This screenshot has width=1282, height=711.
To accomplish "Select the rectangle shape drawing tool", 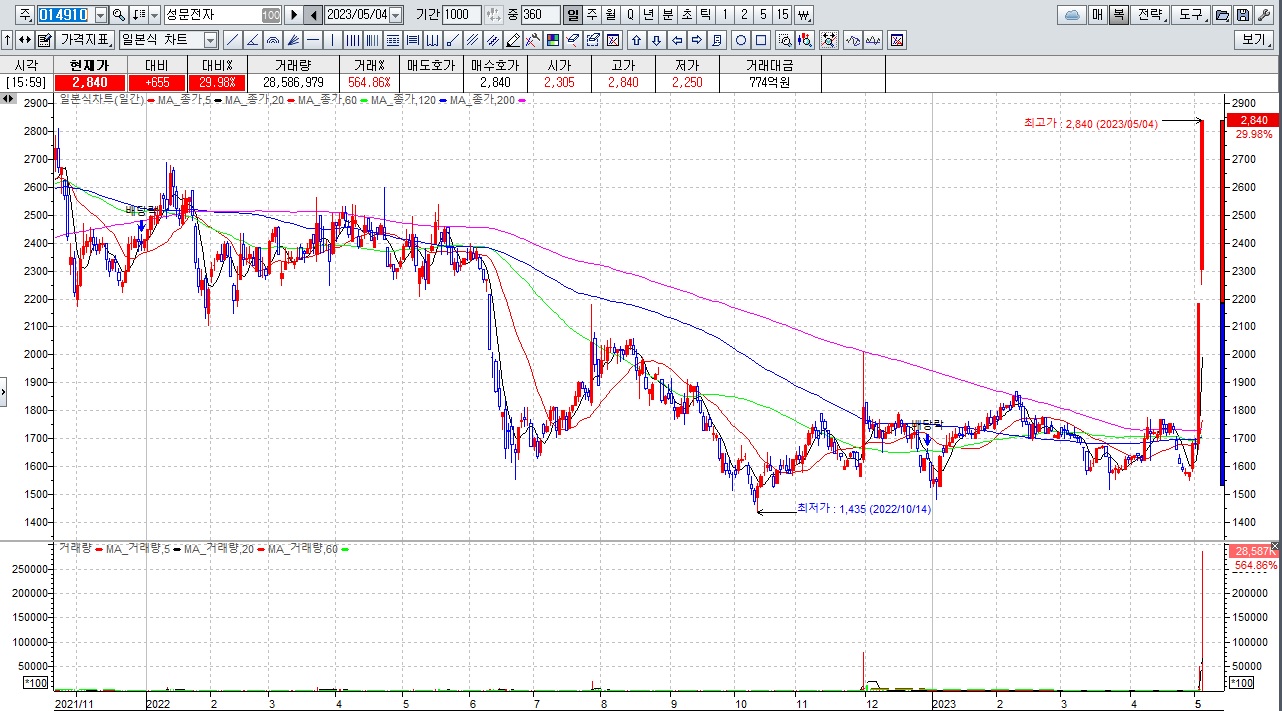I will (761, 40).
